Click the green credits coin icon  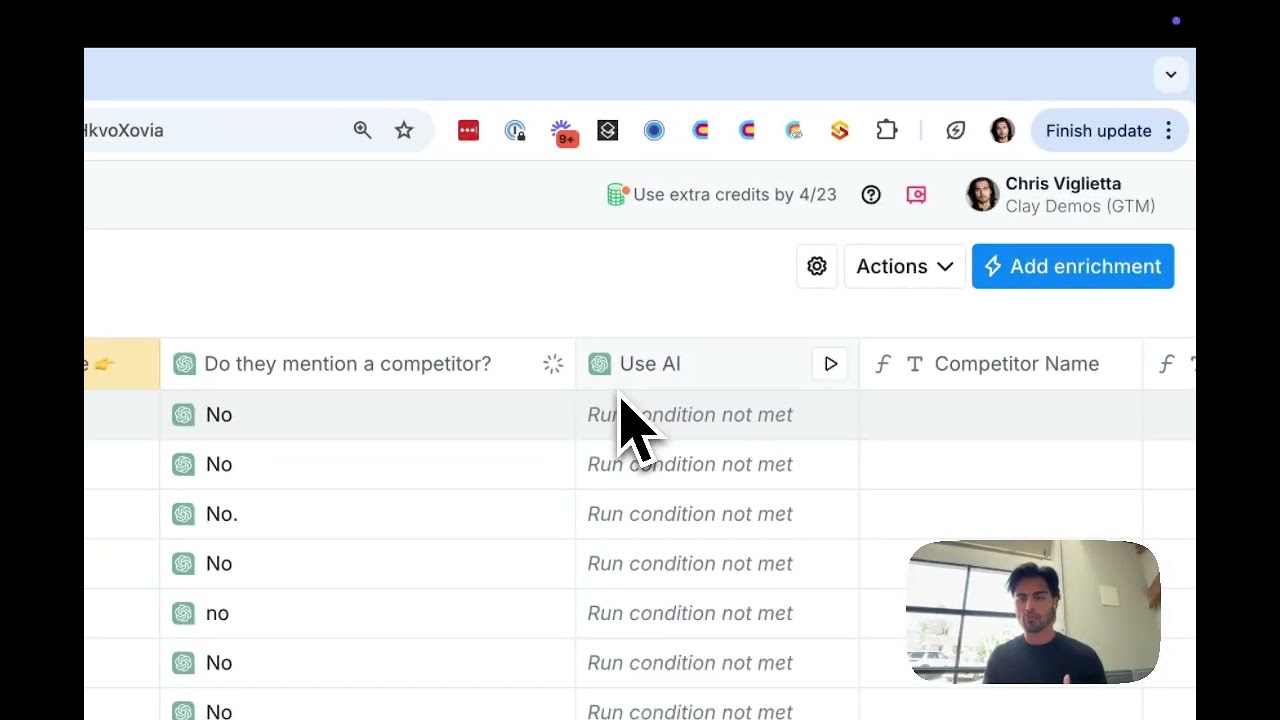(x=617, y=194)
